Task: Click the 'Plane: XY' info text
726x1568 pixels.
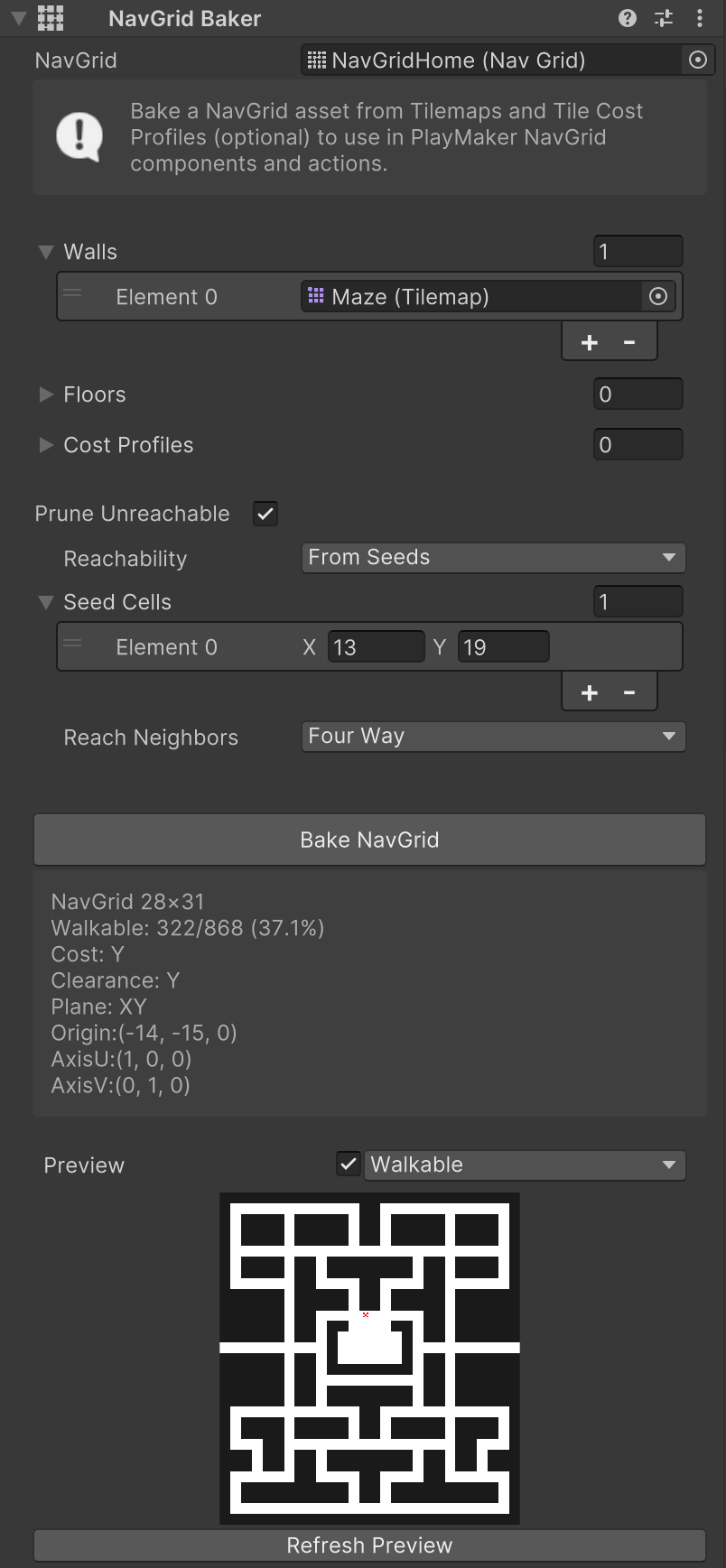Action: 98,1007
